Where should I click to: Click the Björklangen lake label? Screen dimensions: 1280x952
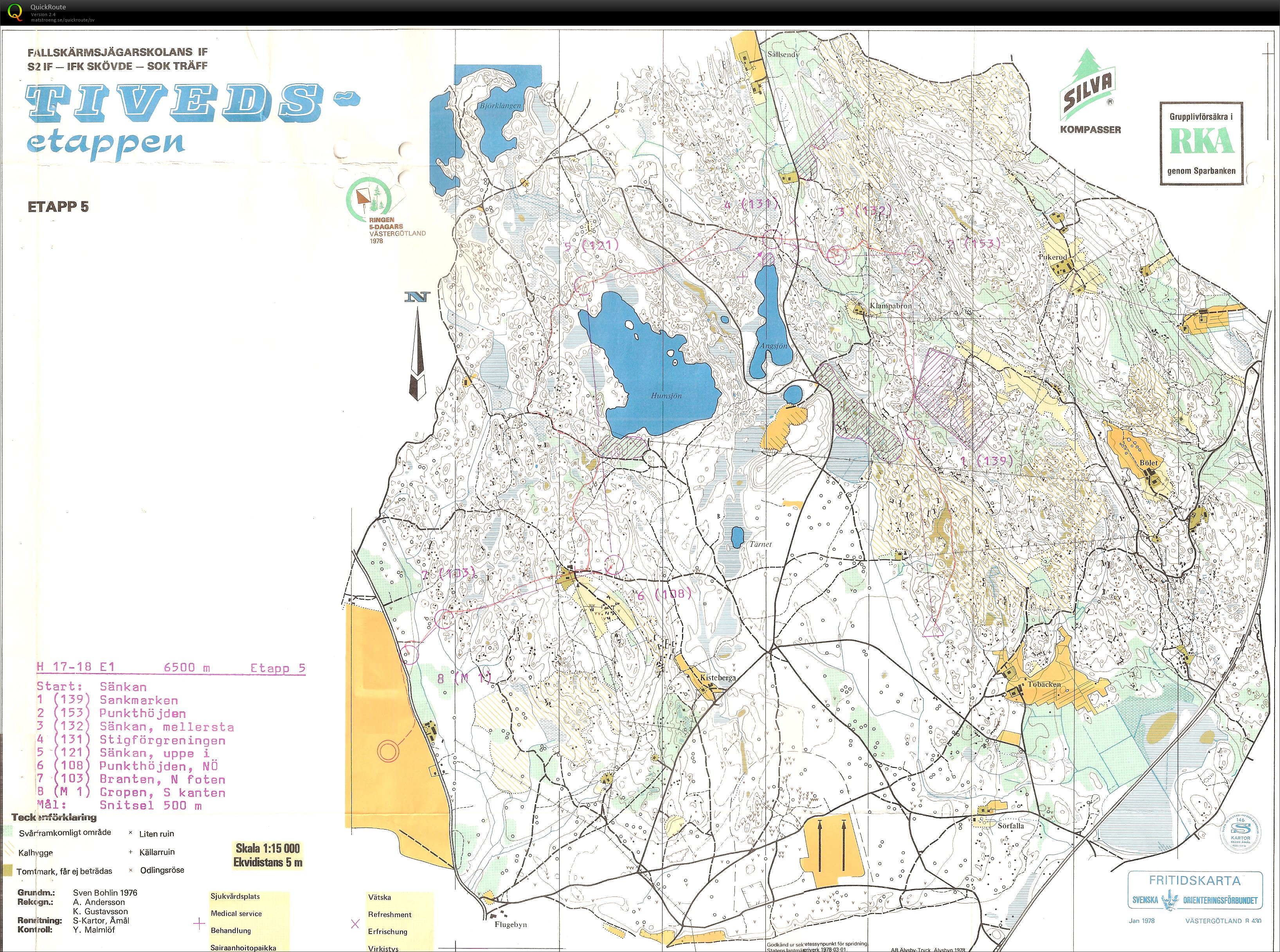pos(500,106)
